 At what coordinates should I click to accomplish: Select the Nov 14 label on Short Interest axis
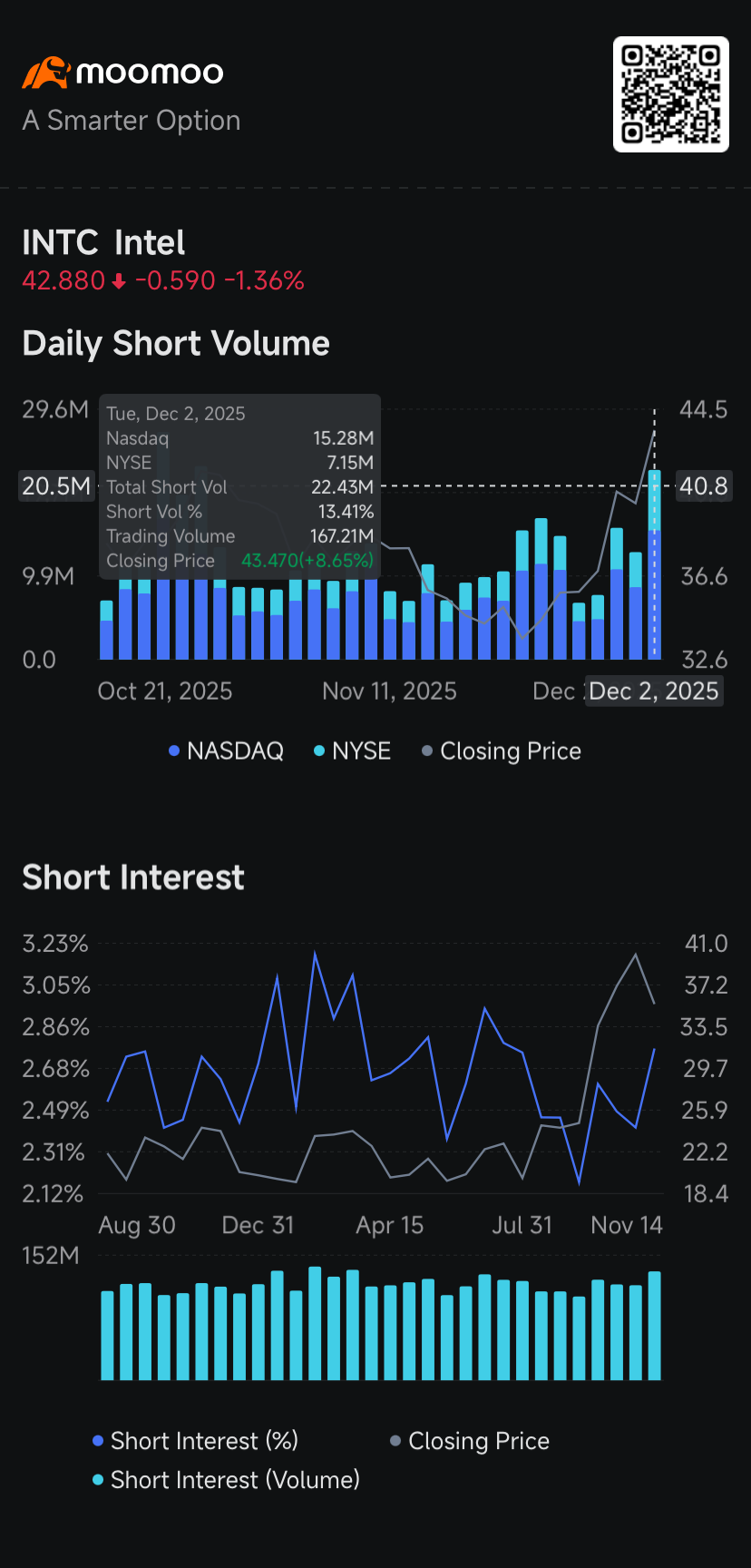click(627, 1225)
